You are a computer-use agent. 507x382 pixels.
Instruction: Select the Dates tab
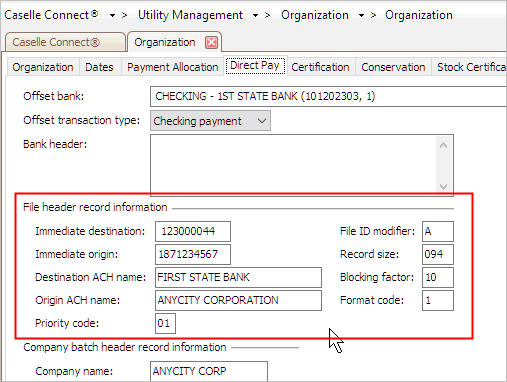point(99,67)
